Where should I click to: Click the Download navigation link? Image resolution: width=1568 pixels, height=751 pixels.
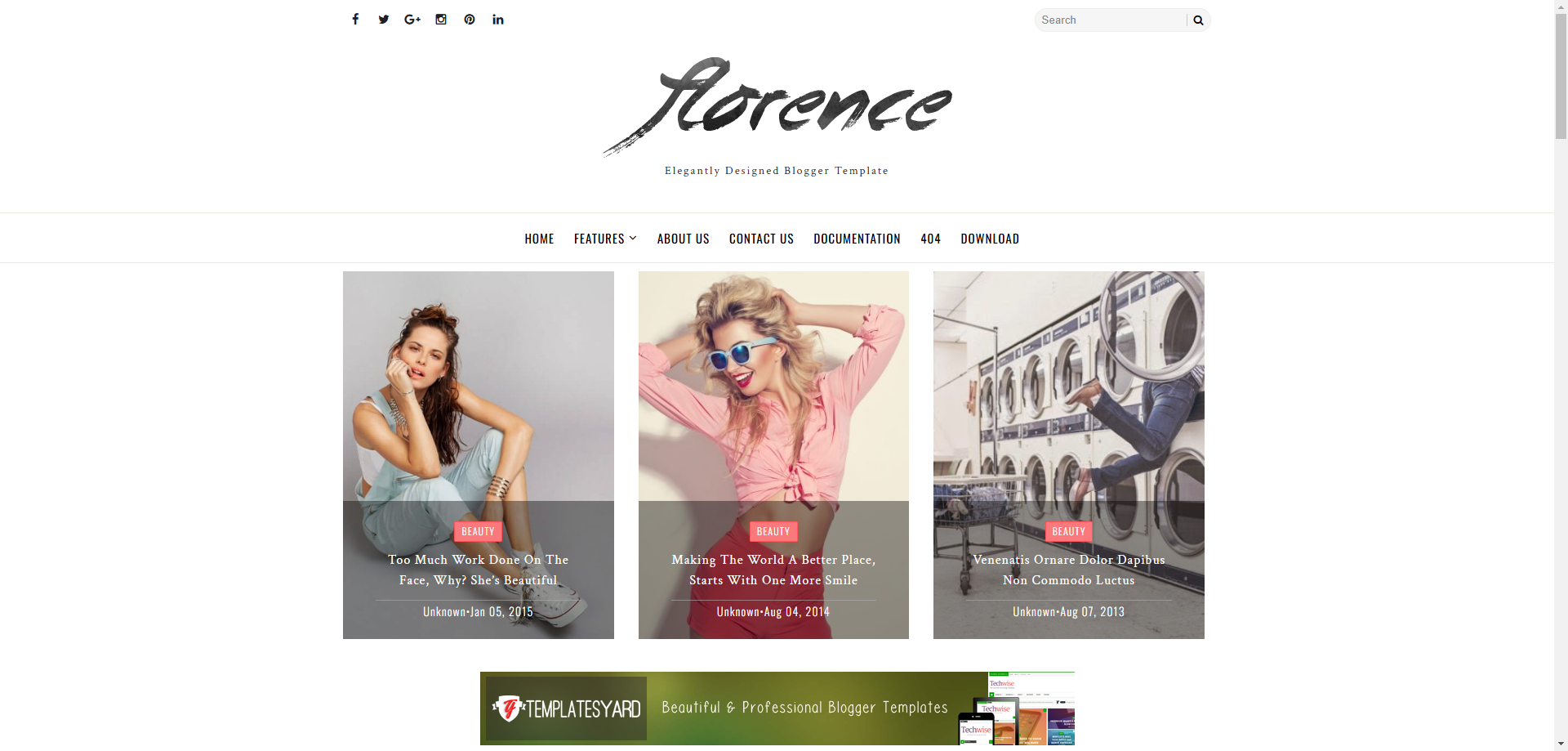click(x=990, y=239)
